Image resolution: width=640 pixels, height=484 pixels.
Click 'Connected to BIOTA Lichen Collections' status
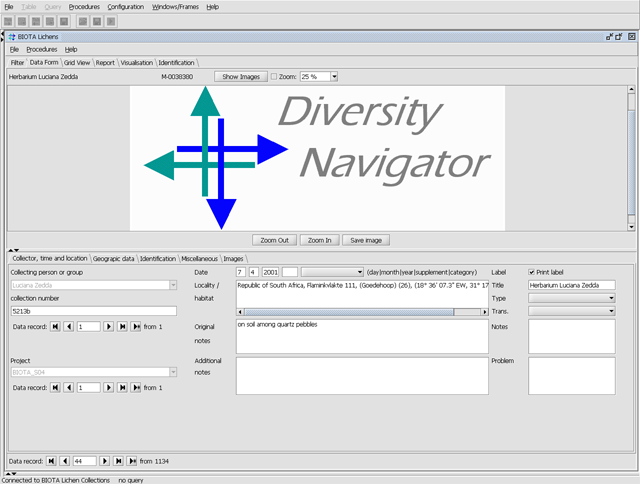56,480
